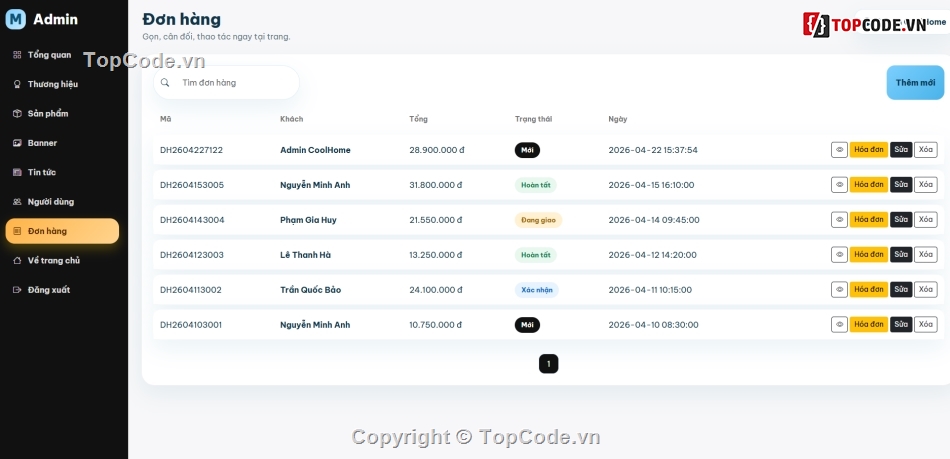Go to Về trang chủ
Screen dimensions: 950x459
tap(62, 260)
